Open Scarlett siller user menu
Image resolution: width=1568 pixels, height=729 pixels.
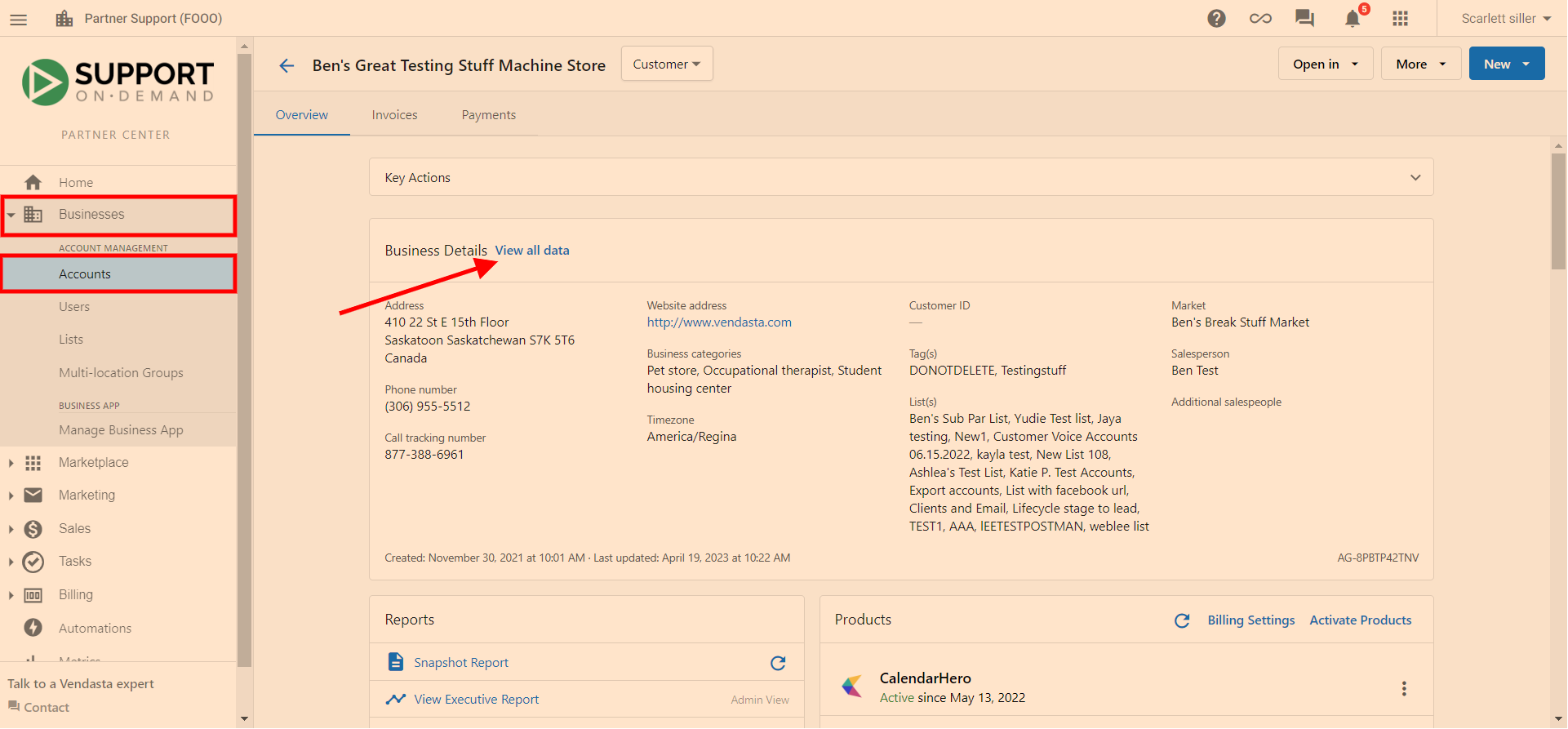[x=1506, y=18]
